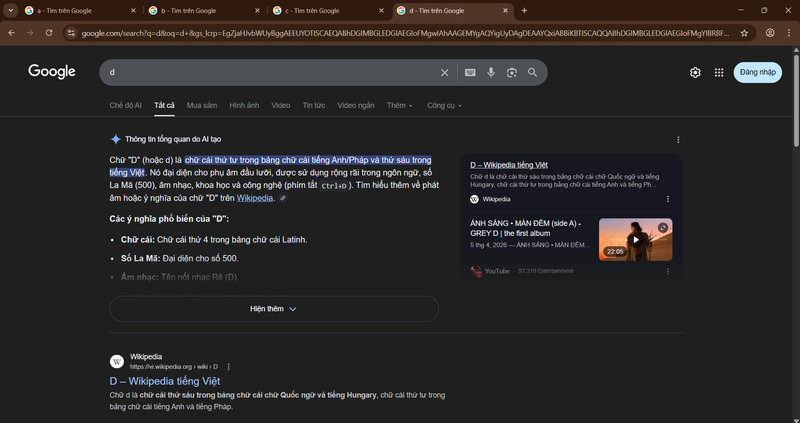Play the GREY D video thumbnail

(x=636, y=239)
